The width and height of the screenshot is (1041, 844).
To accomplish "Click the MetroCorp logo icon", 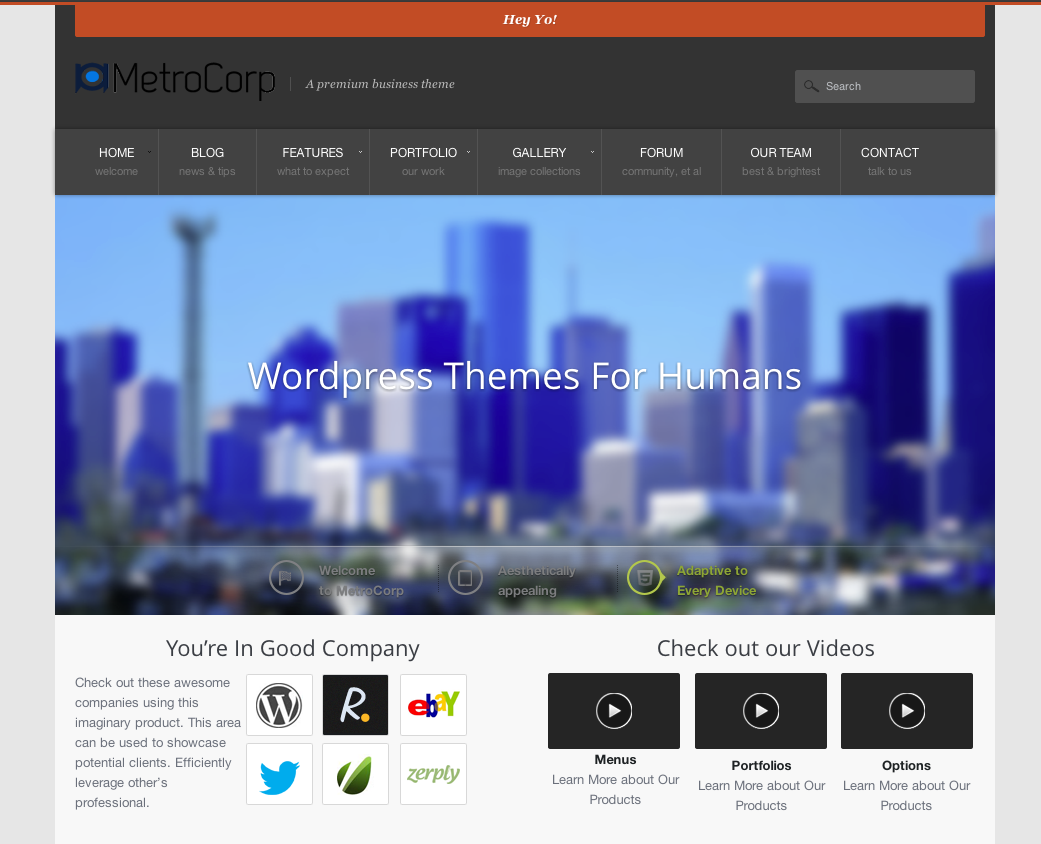I will coord(92,78).
